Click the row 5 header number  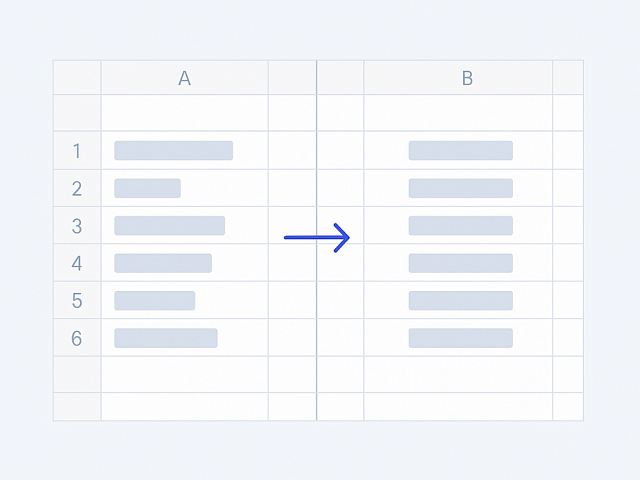(x=77, y=301)
